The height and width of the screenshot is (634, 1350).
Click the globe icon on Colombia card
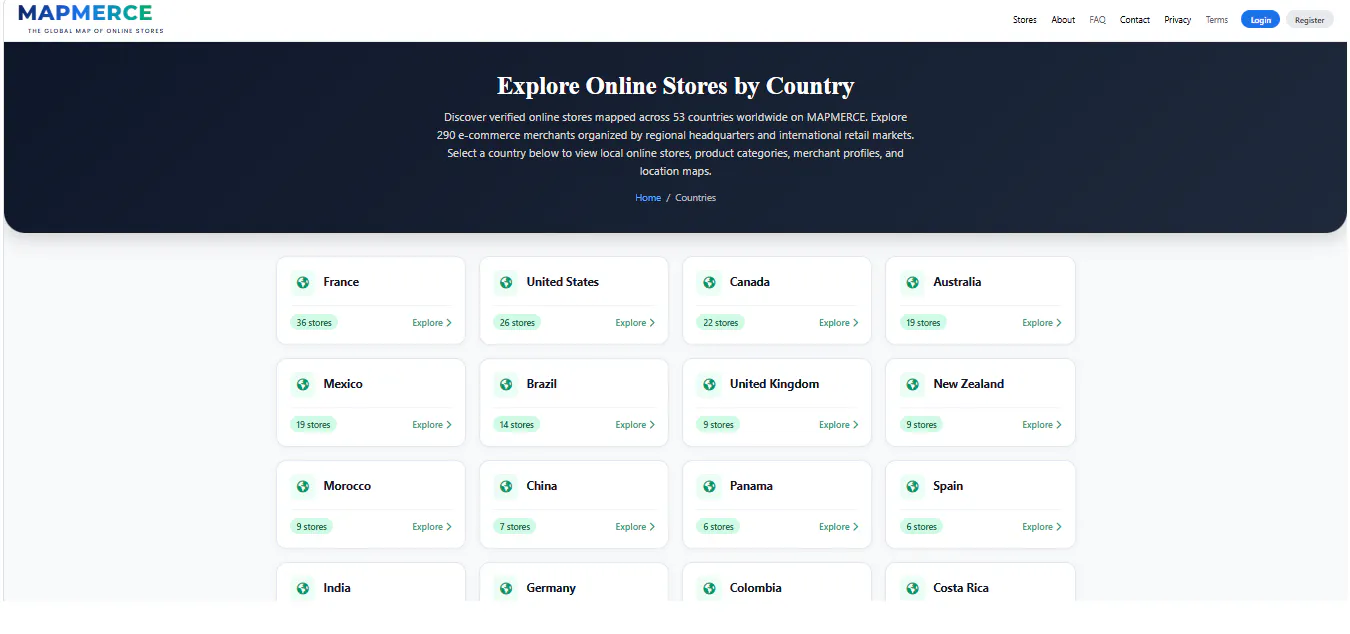pos(709,588)
